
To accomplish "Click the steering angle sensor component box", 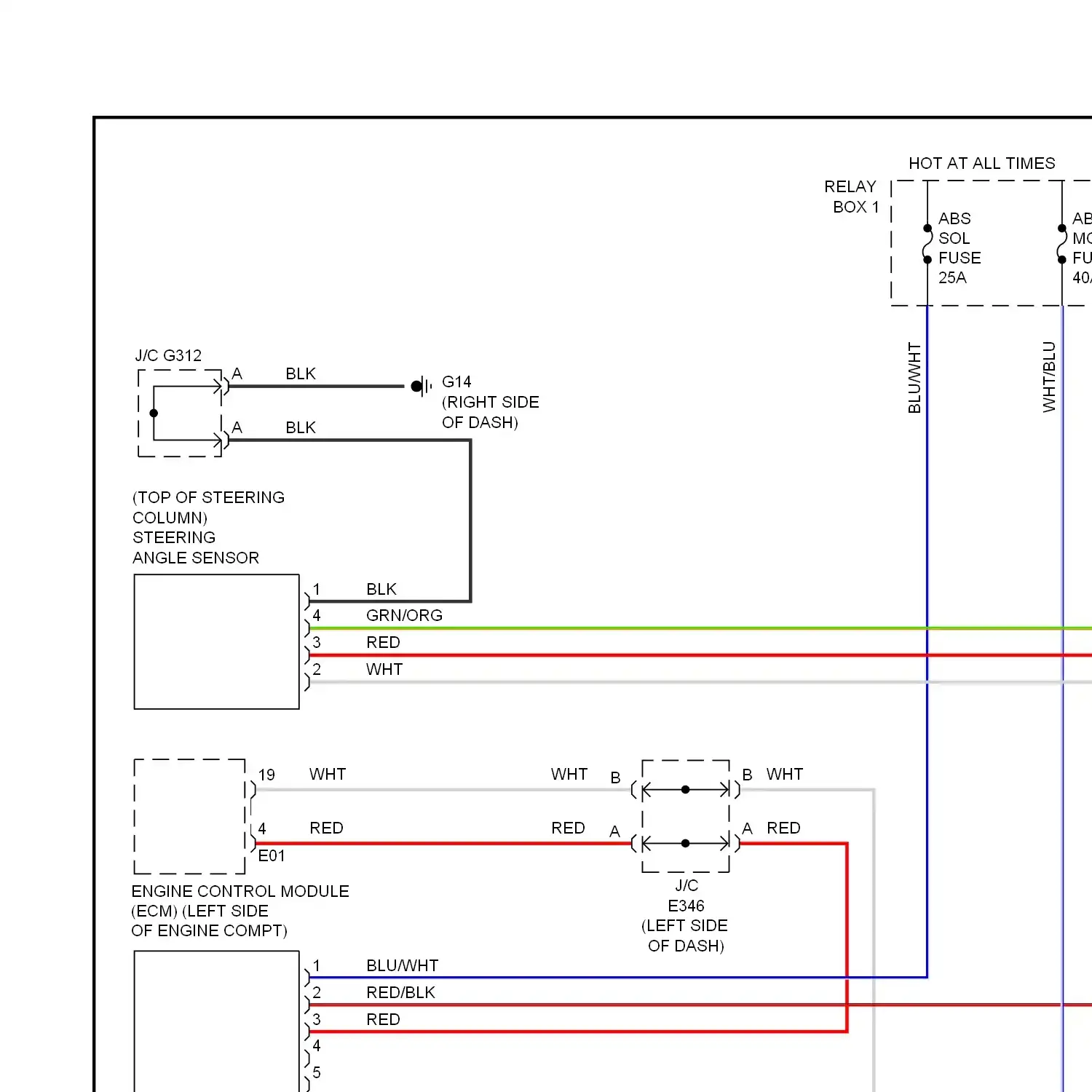I will pos(217,641).
